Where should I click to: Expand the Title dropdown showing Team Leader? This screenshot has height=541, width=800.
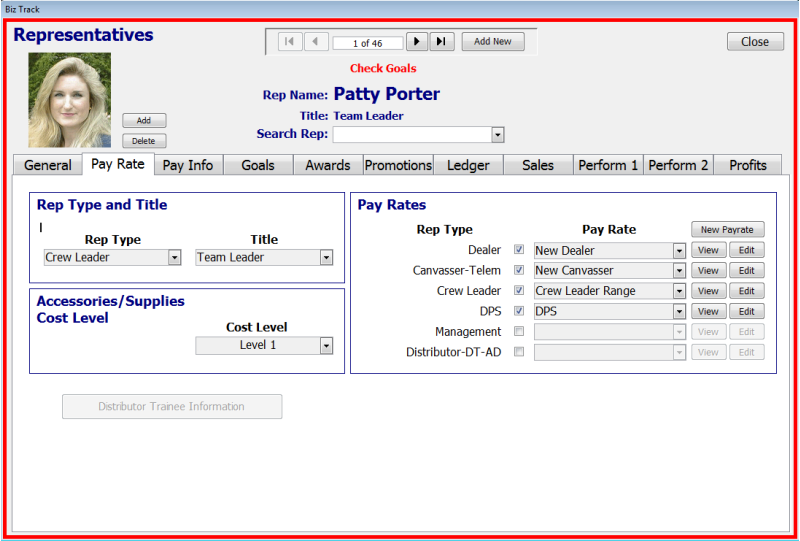[x=327, y=258]
